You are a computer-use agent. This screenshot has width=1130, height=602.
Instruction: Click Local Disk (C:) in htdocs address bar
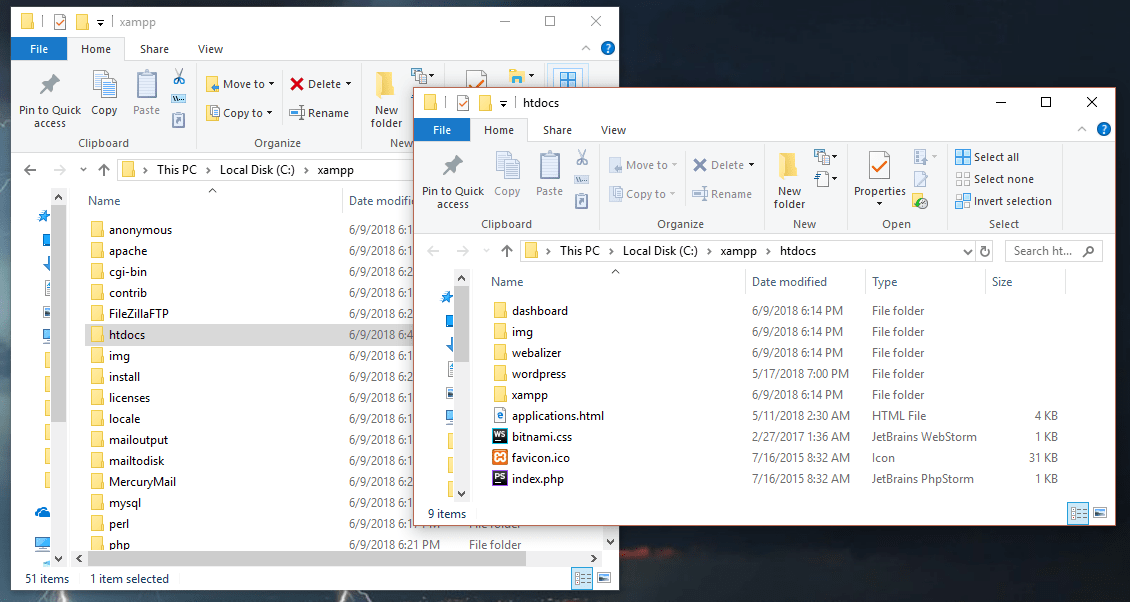click(660, 251)
